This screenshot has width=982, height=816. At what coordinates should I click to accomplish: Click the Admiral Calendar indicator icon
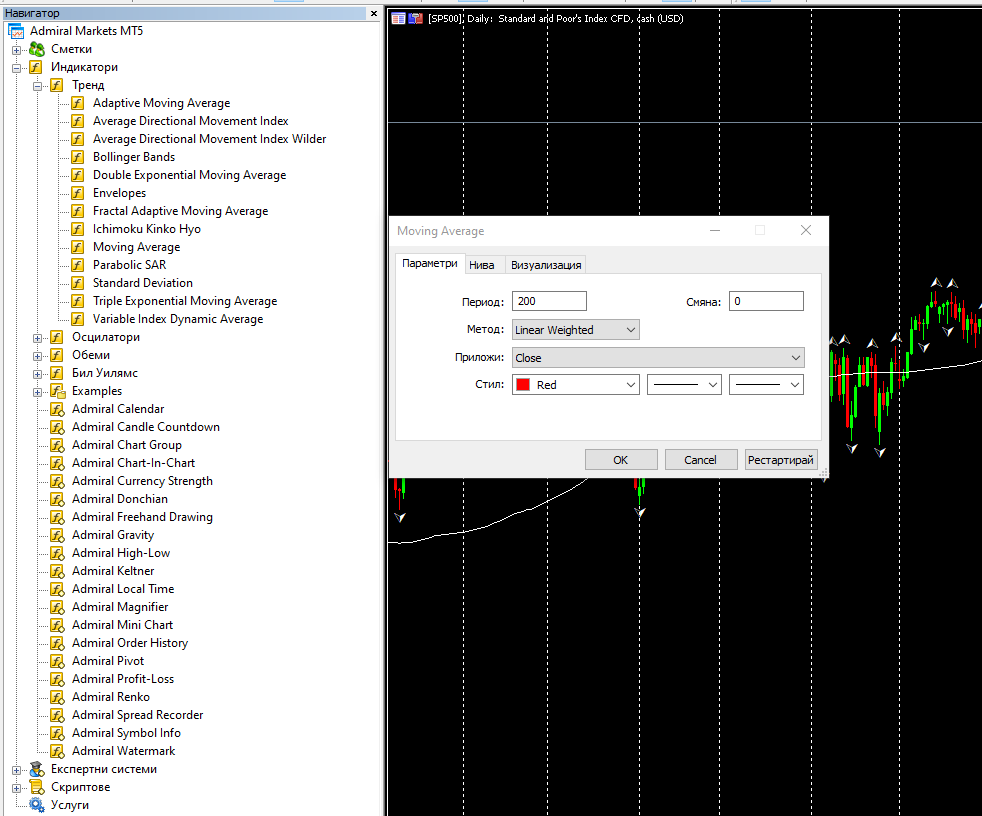coord(57,409)
